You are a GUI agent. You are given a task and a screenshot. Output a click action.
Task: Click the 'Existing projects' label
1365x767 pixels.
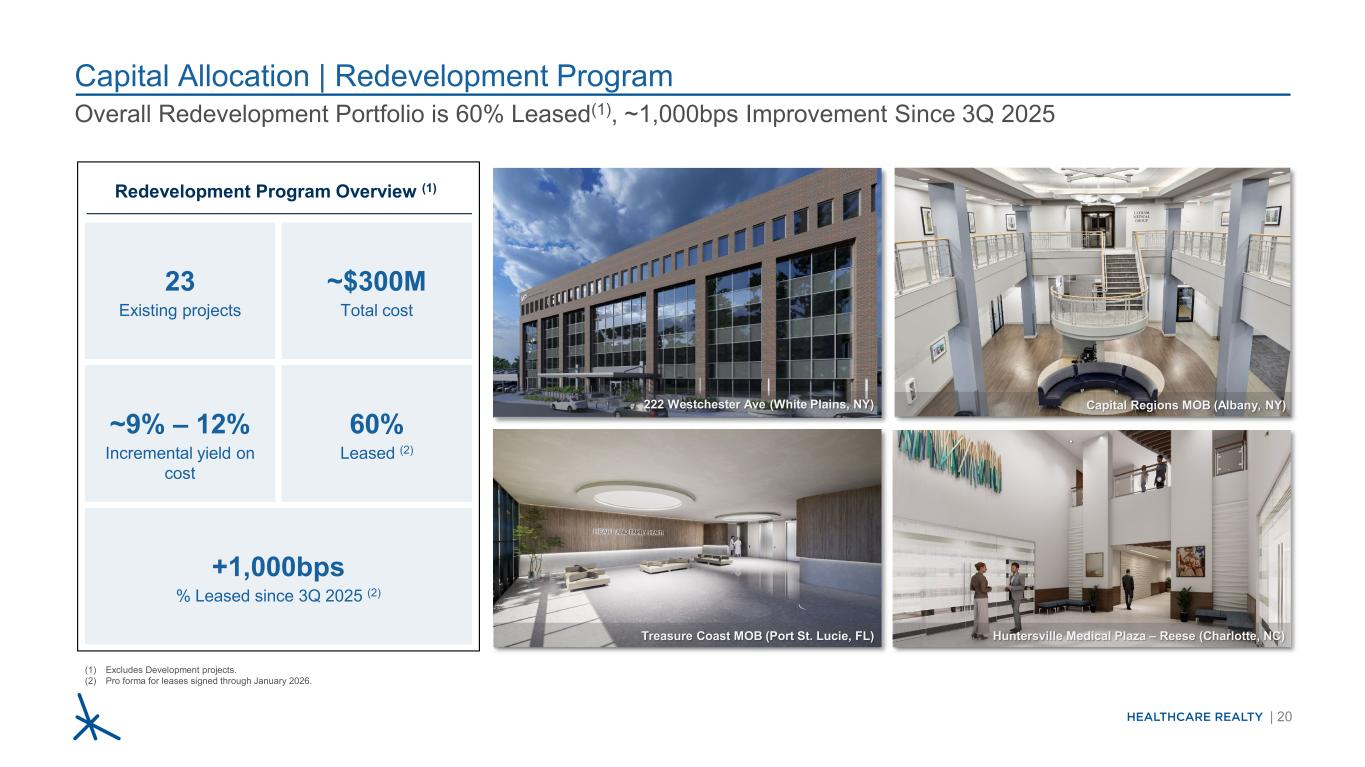pyautogui.click(x=180, y=311)
